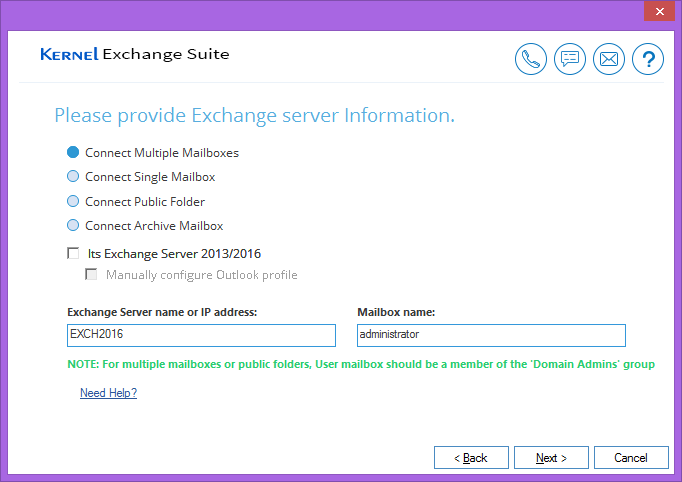Click the Kernel Exchange Suite logo
The height and width of the screenshot is (482, 682).
pos(135,54)
